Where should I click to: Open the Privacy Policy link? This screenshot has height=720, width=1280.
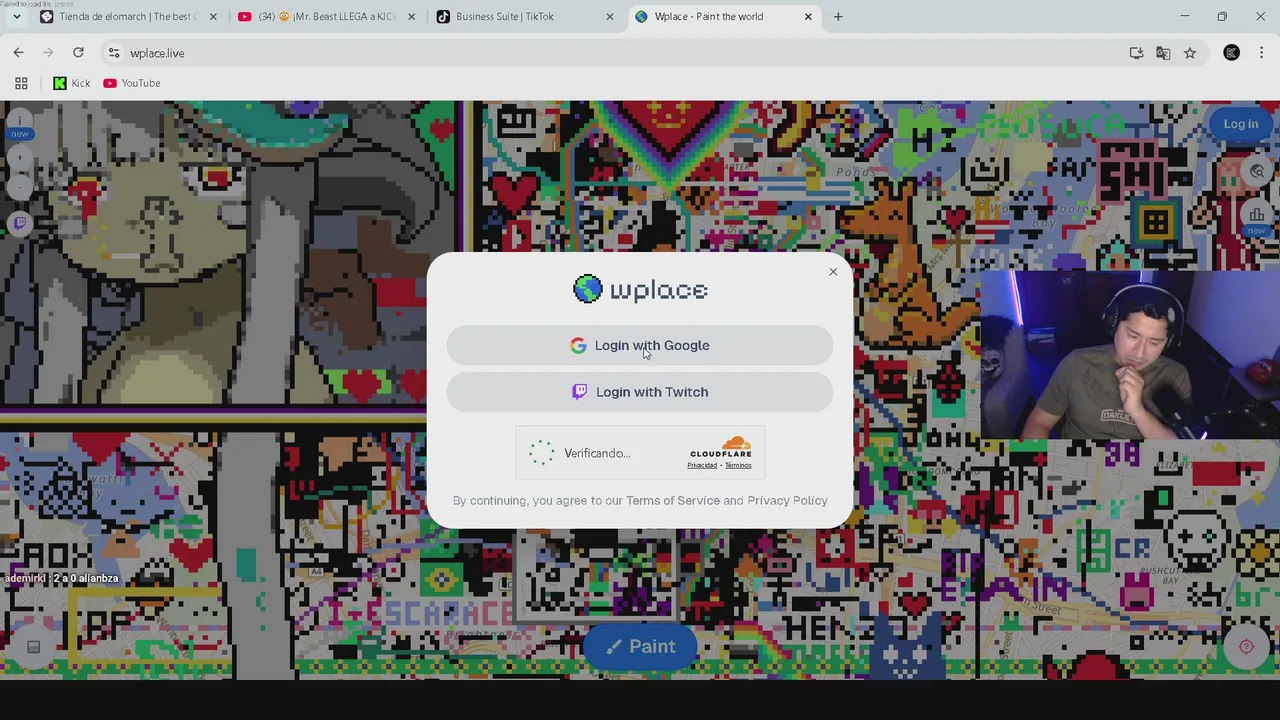click(x=787, y=500)
